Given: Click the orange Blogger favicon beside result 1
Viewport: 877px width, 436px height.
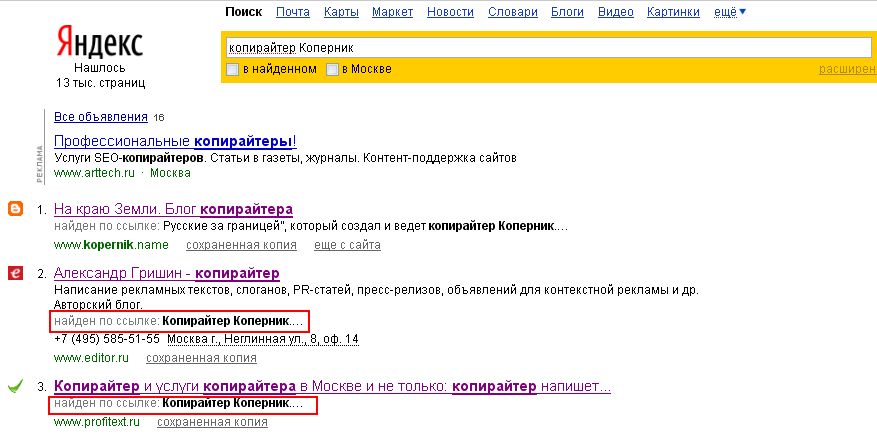Looking at the screenshot, I should [x=16, y=208].
